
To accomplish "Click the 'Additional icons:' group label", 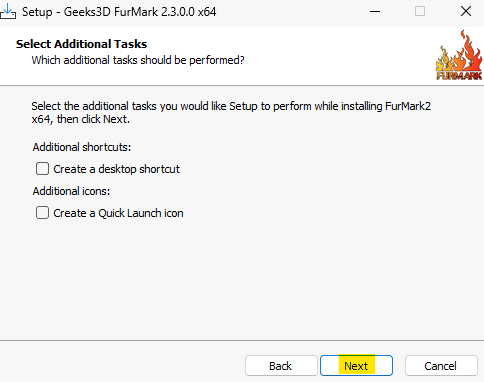I will 71,191.
